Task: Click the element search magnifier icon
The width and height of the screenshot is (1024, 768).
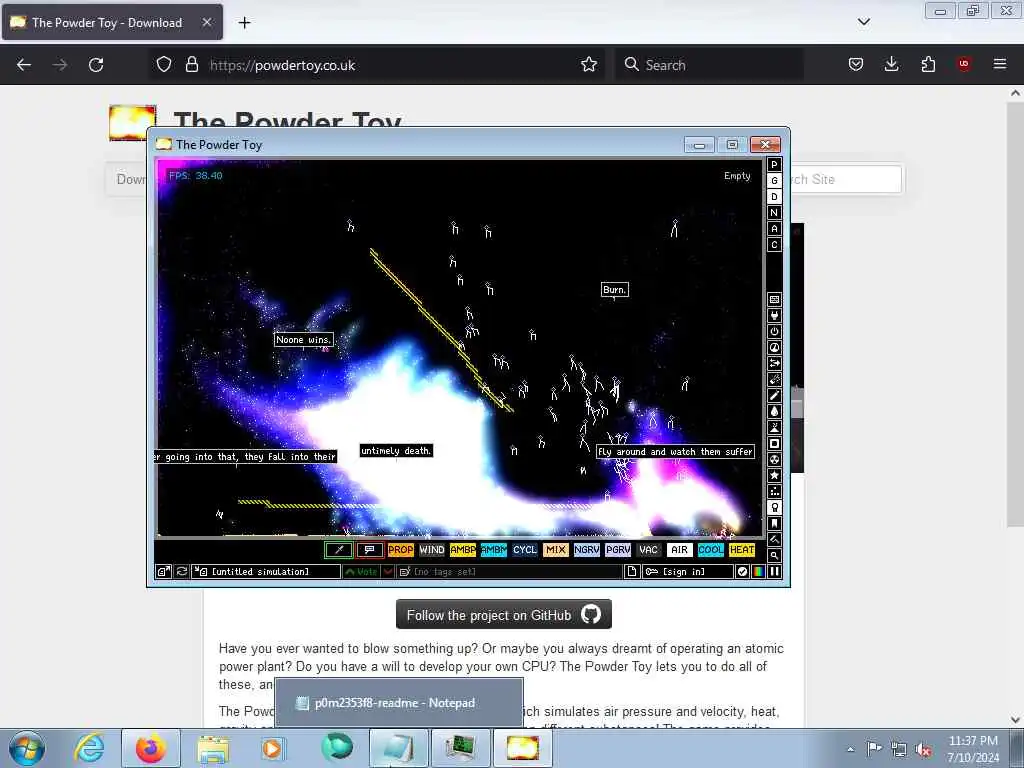Action: [774, 556]
